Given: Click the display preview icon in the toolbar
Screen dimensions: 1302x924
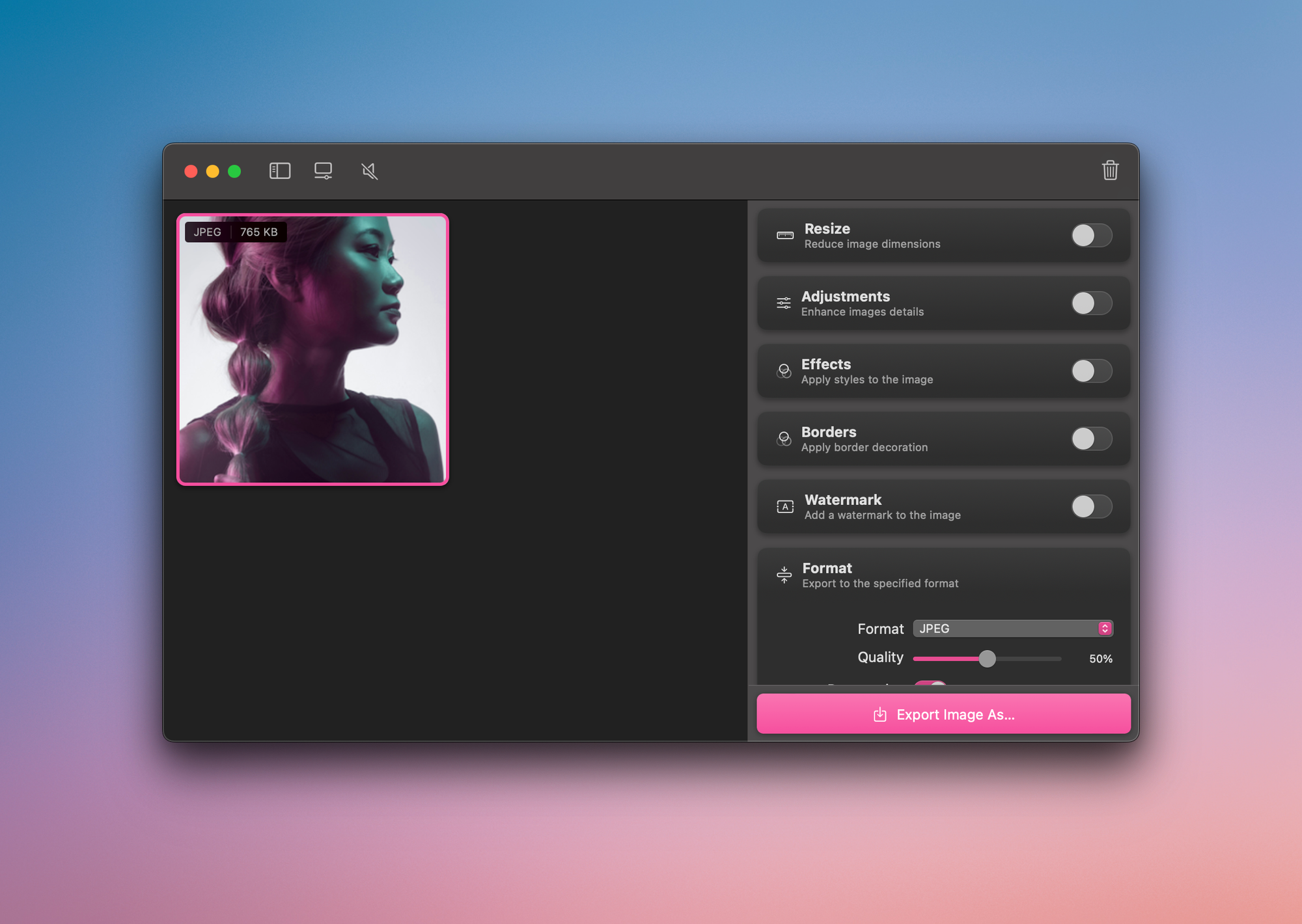Looking at the screenshot, I should tap(324, 171).
